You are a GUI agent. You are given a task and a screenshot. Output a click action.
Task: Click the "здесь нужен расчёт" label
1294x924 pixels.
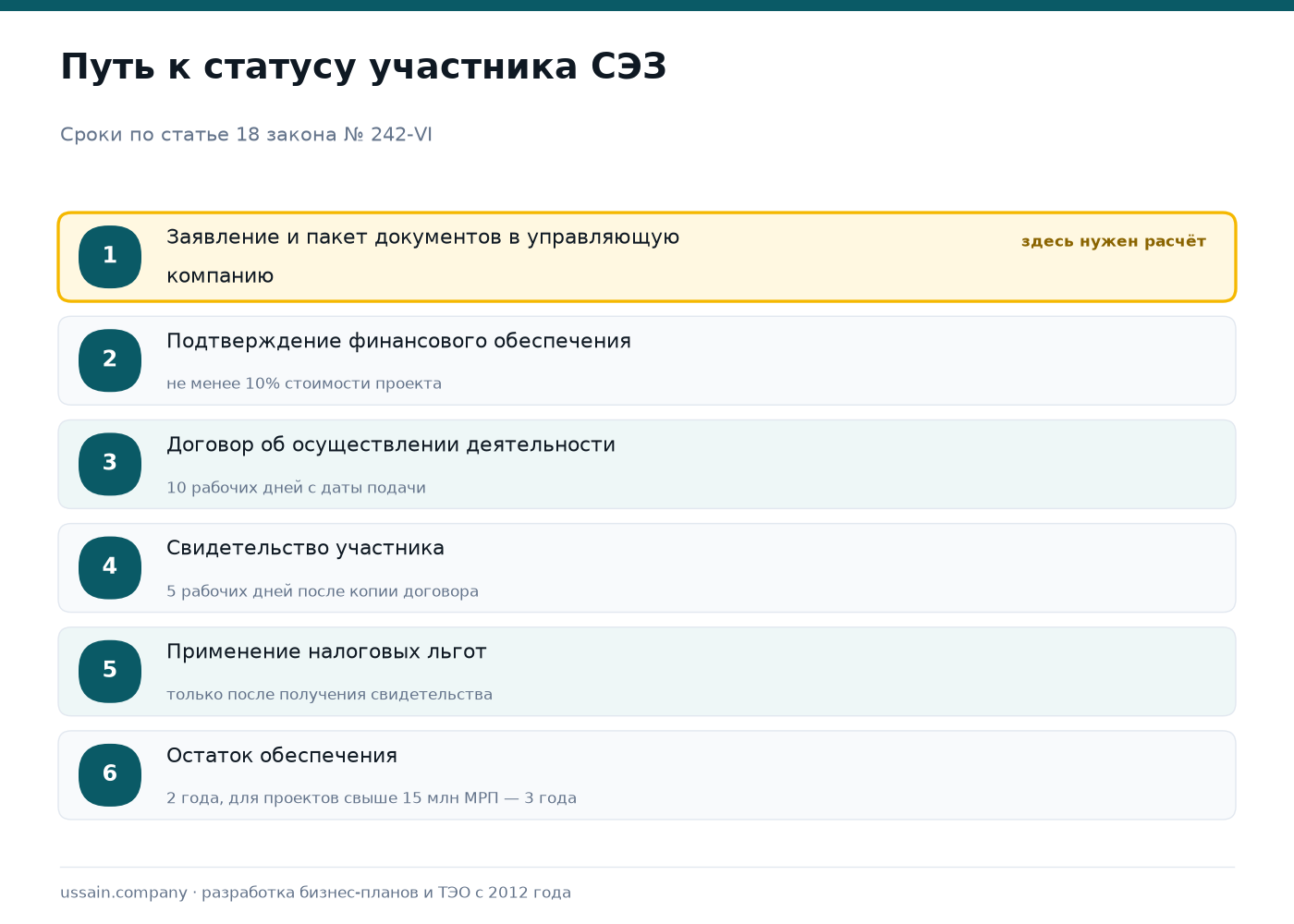point(1114,242)
